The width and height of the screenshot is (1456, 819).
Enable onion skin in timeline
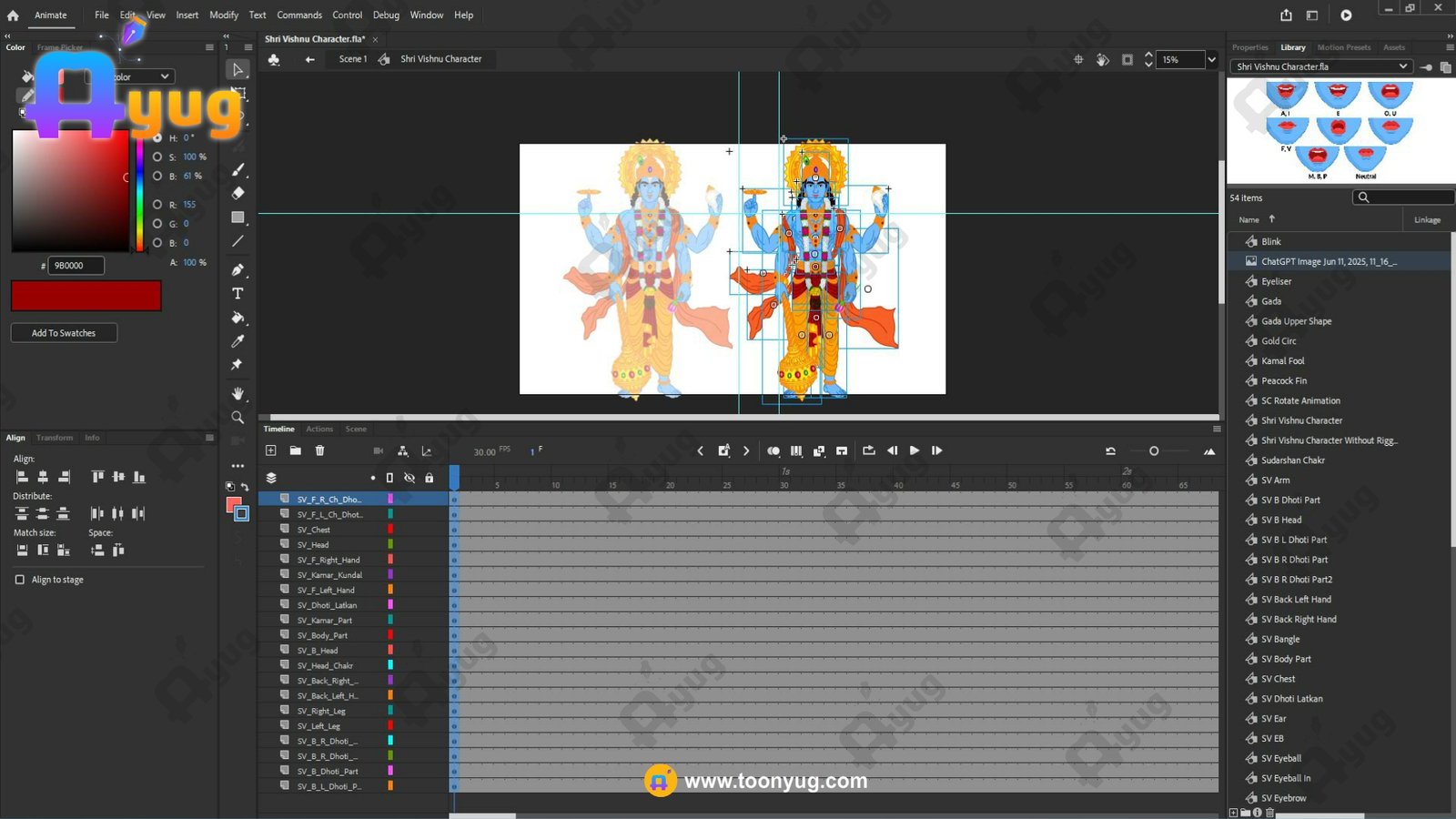[x=773, y=450]
